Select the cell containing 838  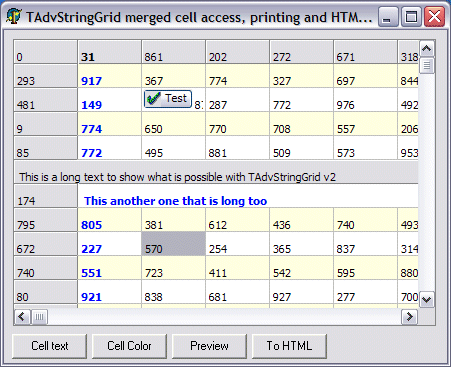174,292
